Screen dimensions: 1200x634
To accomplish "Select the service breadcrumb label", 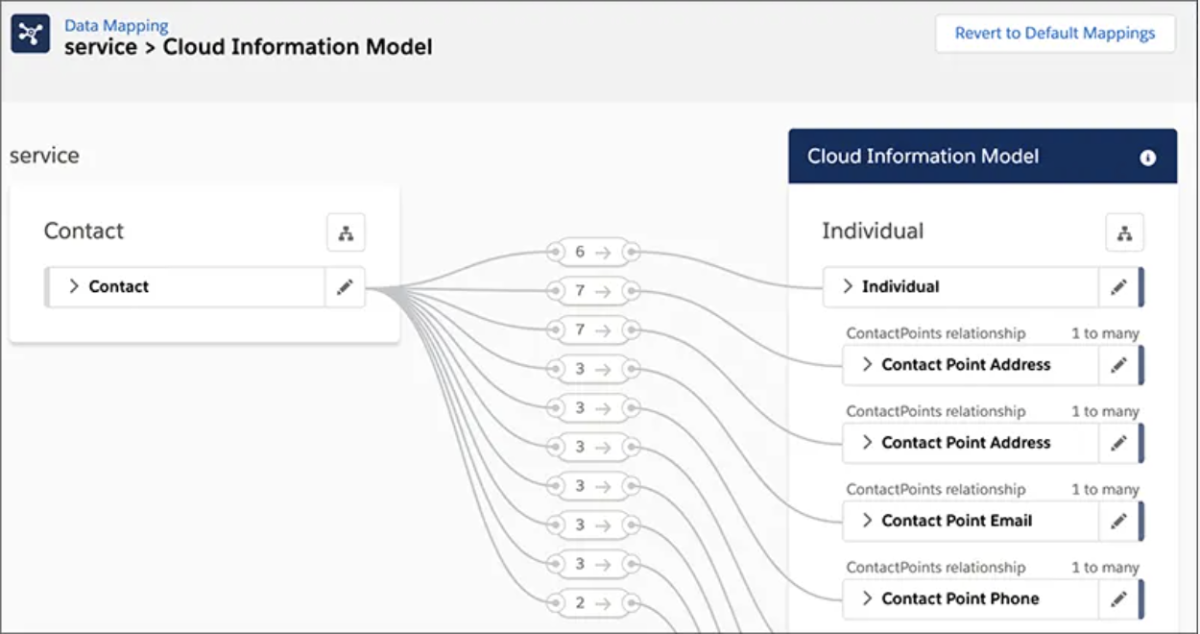I will 100,47.
